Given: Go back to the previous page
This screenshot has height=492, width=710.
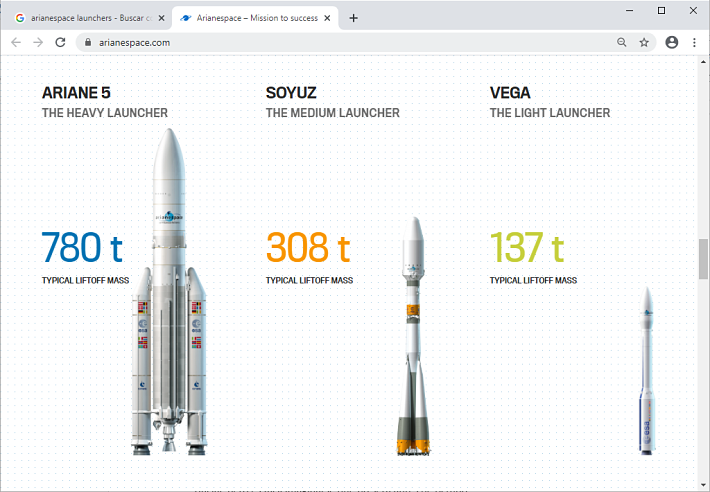Looking at the screenshot, I should click(16, 43).
